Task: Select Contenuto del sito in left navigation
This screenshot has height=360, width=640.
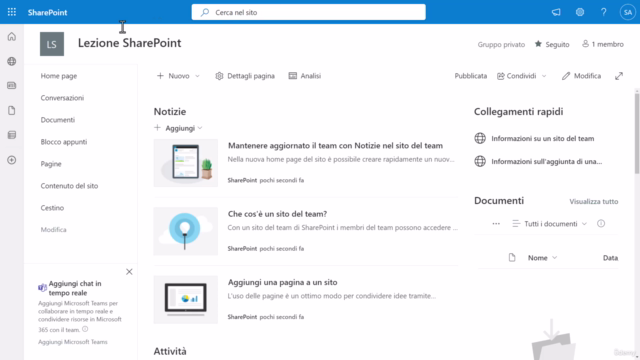Action: [x=69, y=186]
